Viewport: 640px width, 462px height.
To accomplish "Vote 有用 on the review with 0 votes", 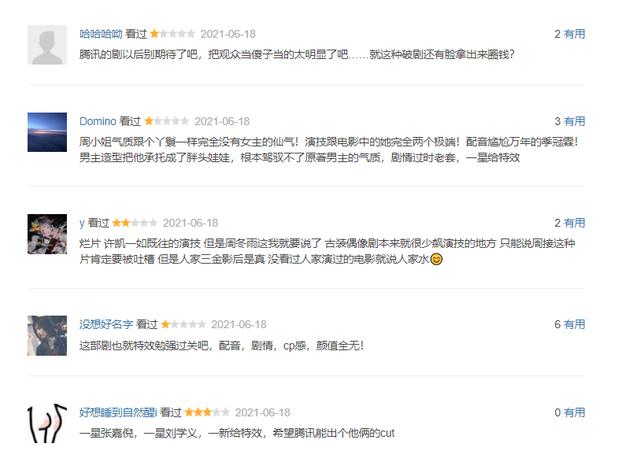I will (x=574, y=412).
